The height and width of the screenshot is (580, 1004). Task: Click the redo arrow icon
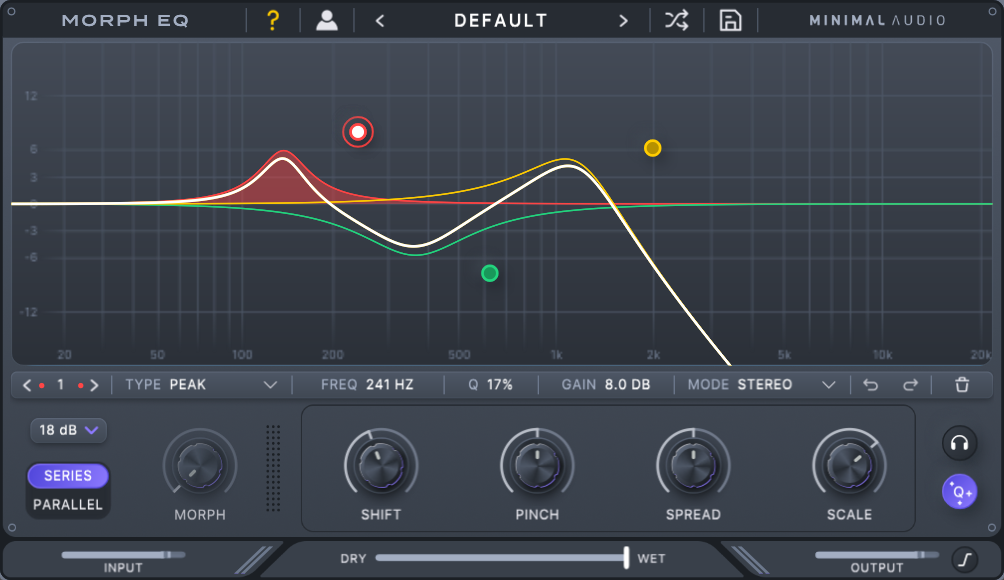click(x=910, y=385)
